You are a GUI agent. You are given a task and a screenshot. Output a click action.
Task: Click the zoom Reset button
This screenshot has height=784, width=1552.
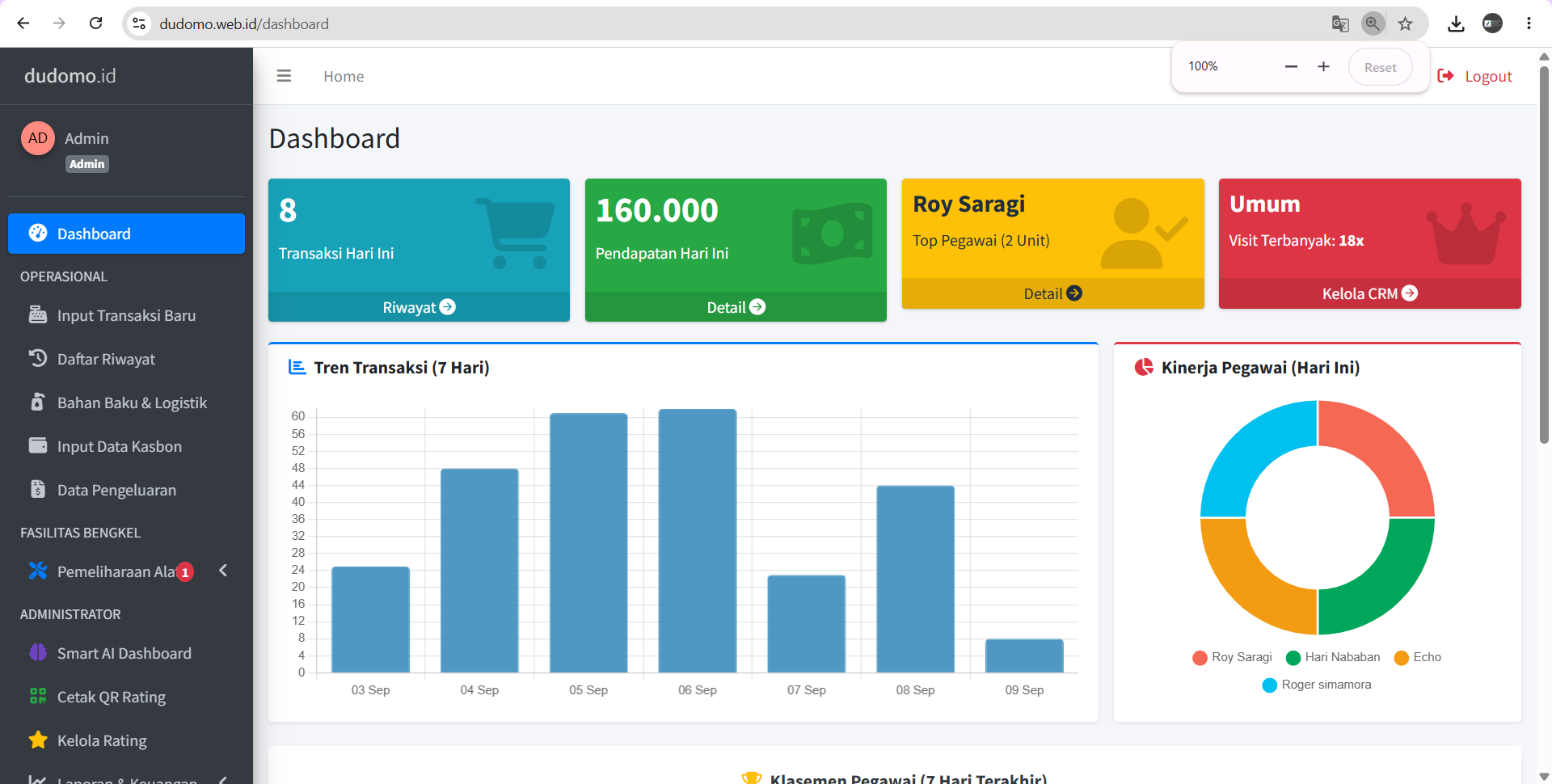[x=1380, y=67]
